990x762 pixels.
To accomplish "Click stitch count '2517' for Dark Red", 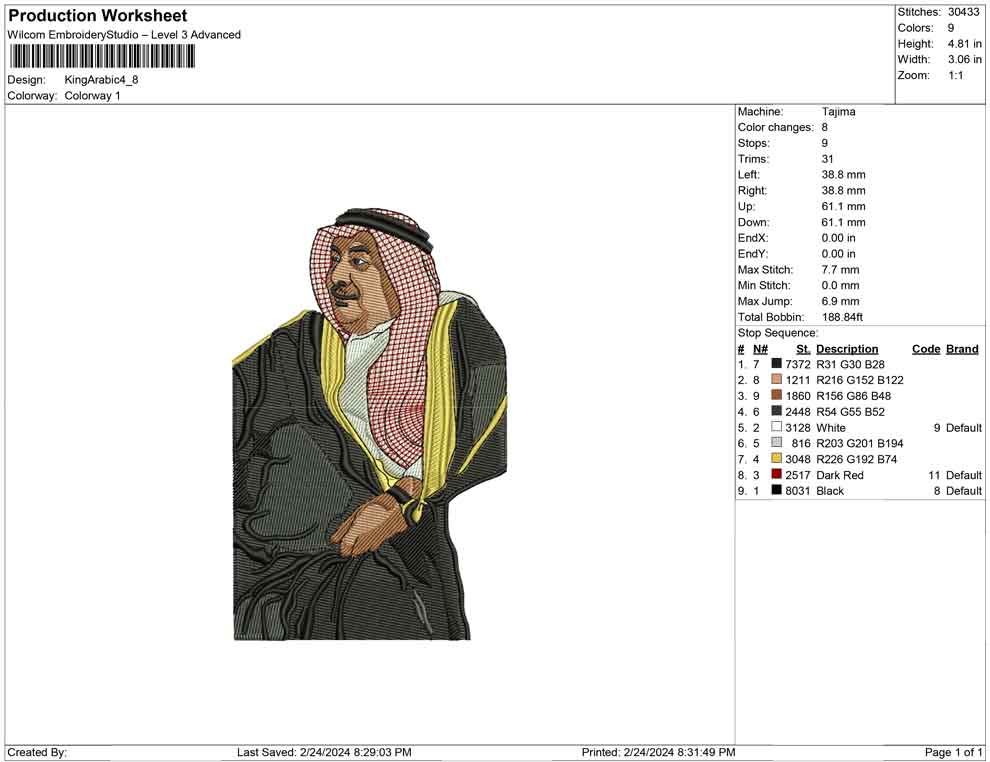I will click(x=797, y=475).
